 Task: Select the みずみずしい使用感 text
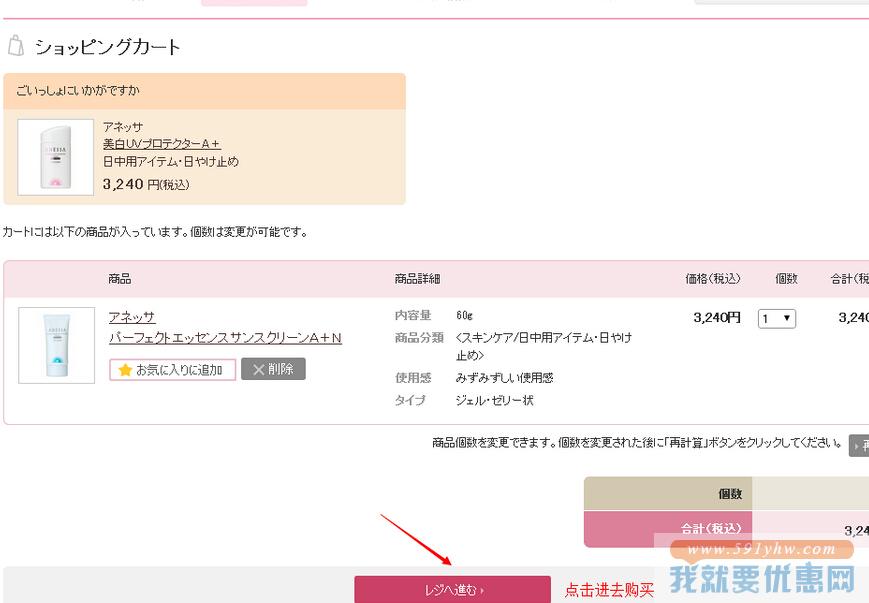(504, 378)
